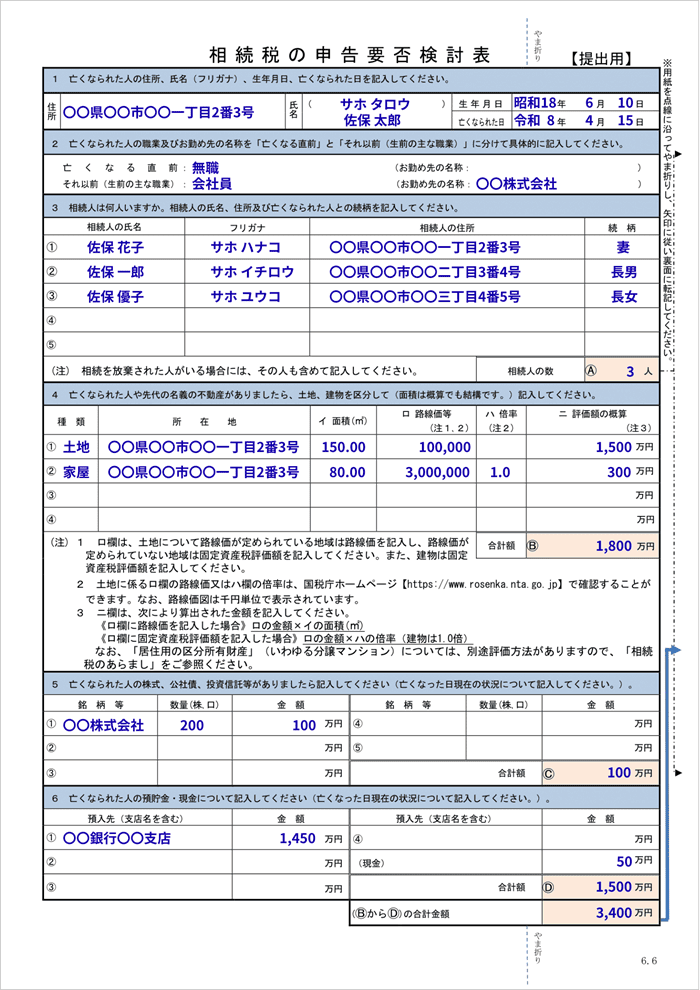700x990 pixels.
Task: Click the 100 万円 amount in stock row ①
Action: 317,725
